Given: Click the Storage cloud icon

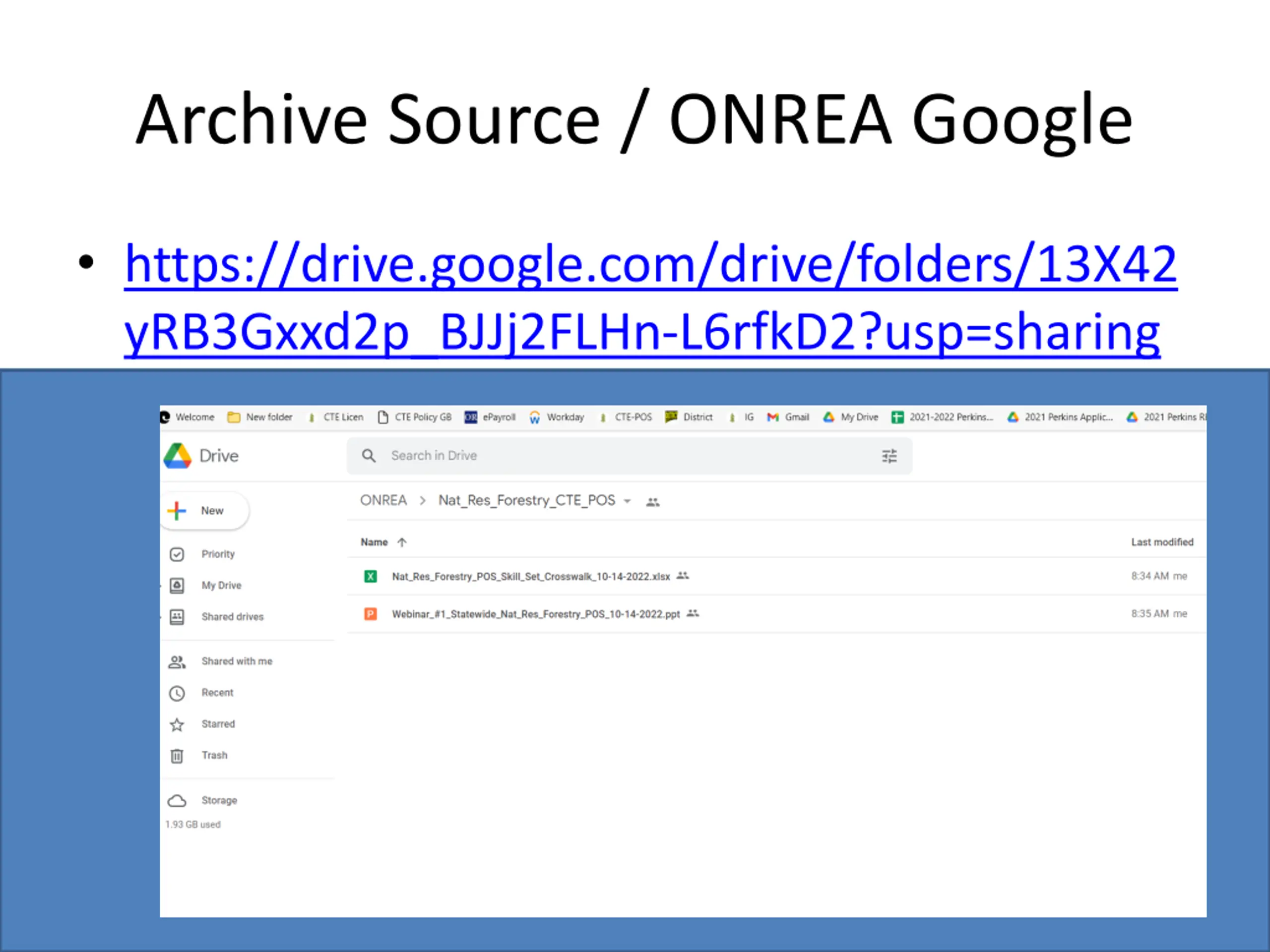Looking at the screenshot, I should click(x=177, y=800).
